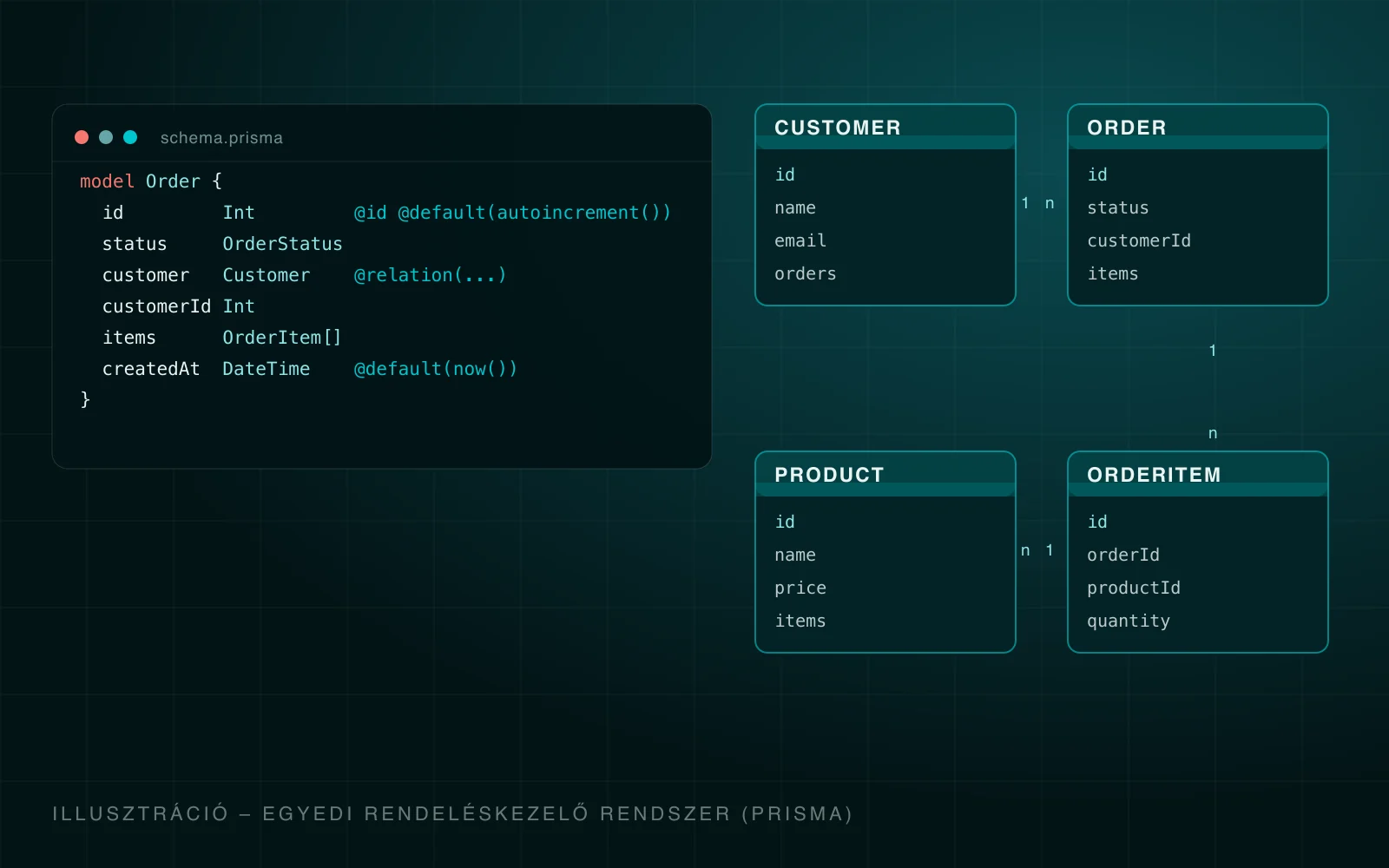1389x868 pixels.
Task: Click the ORDER table header
Action: click(1198, 128)
